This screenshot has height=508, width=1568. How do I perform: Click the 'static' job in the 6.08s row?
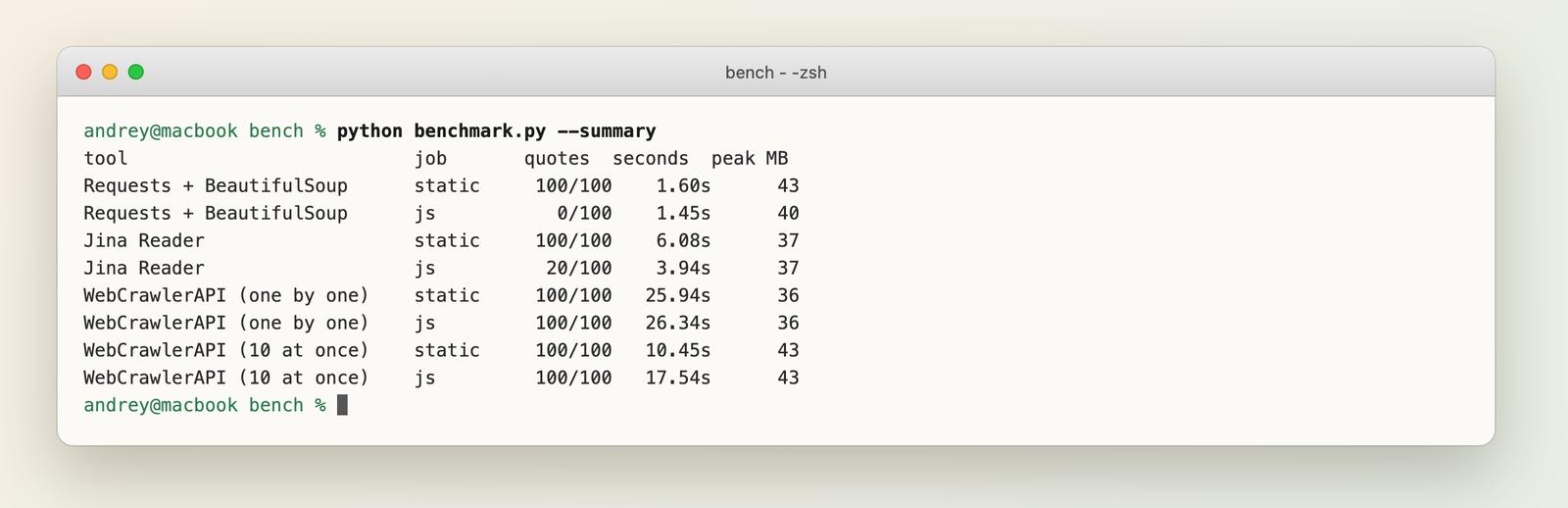click(x=447, y=241)
